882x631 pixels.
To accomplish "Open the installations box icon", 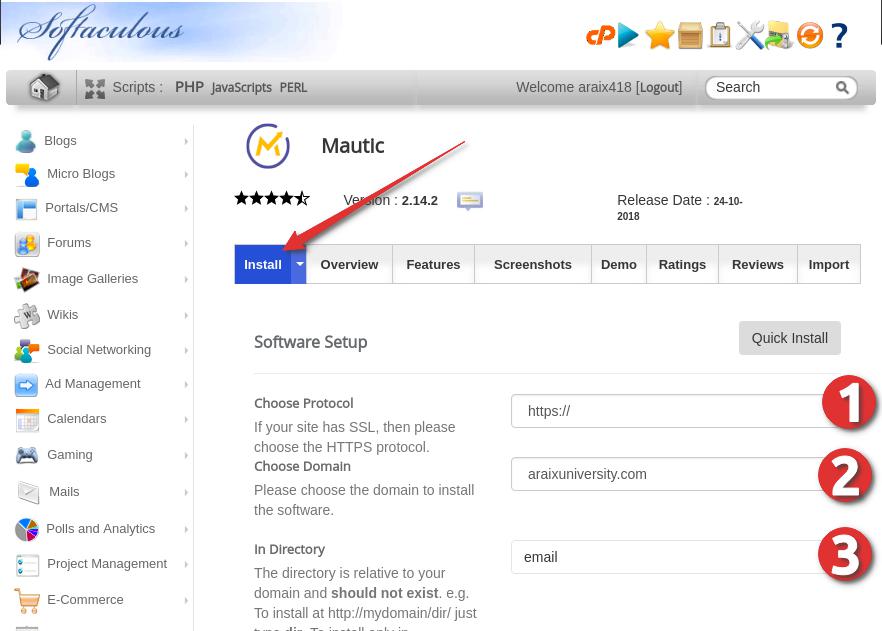I will (x=690, y=35).
